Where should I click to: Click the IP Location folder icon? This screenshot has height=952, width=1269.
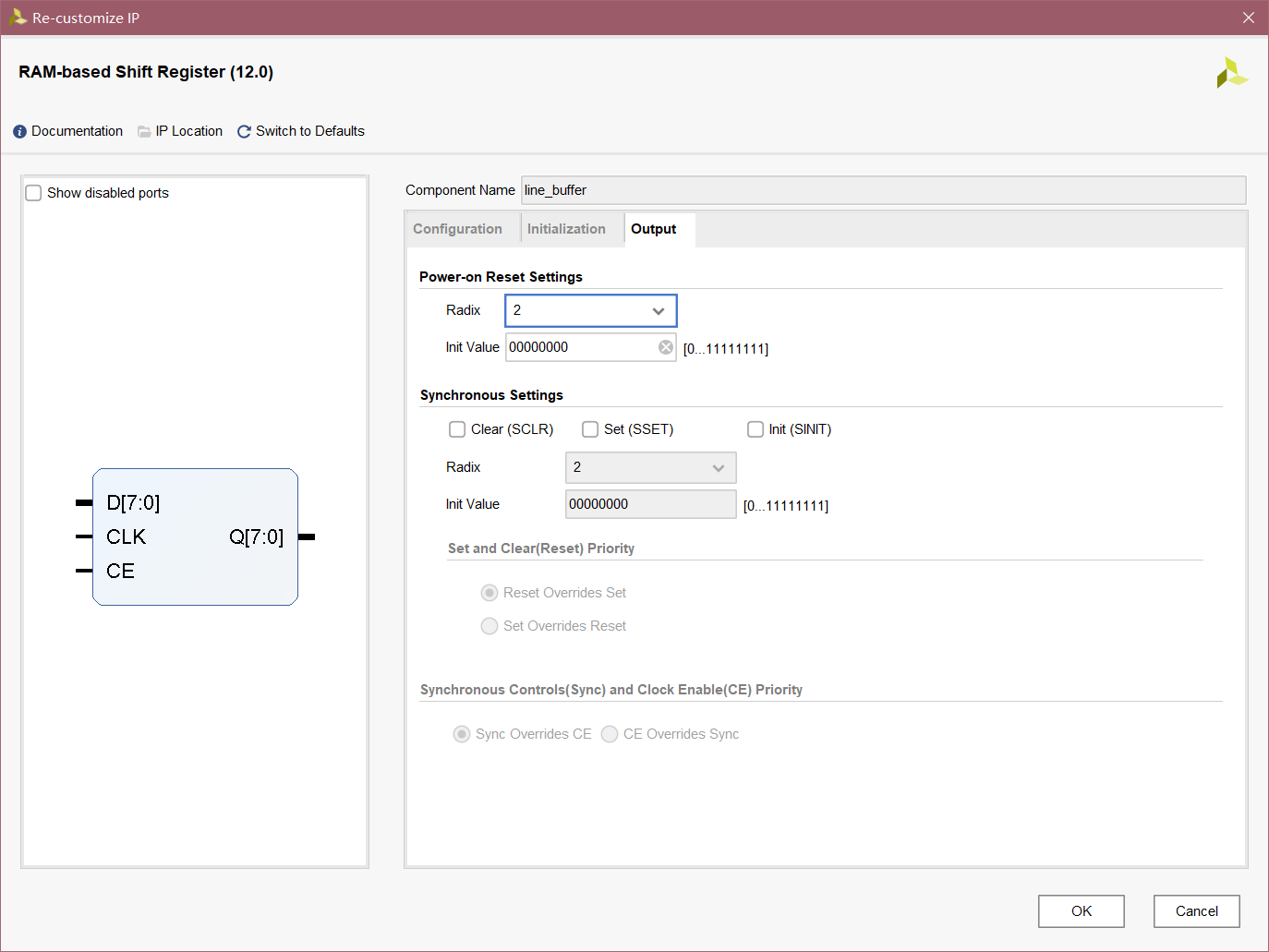click(x=144, y=132)
